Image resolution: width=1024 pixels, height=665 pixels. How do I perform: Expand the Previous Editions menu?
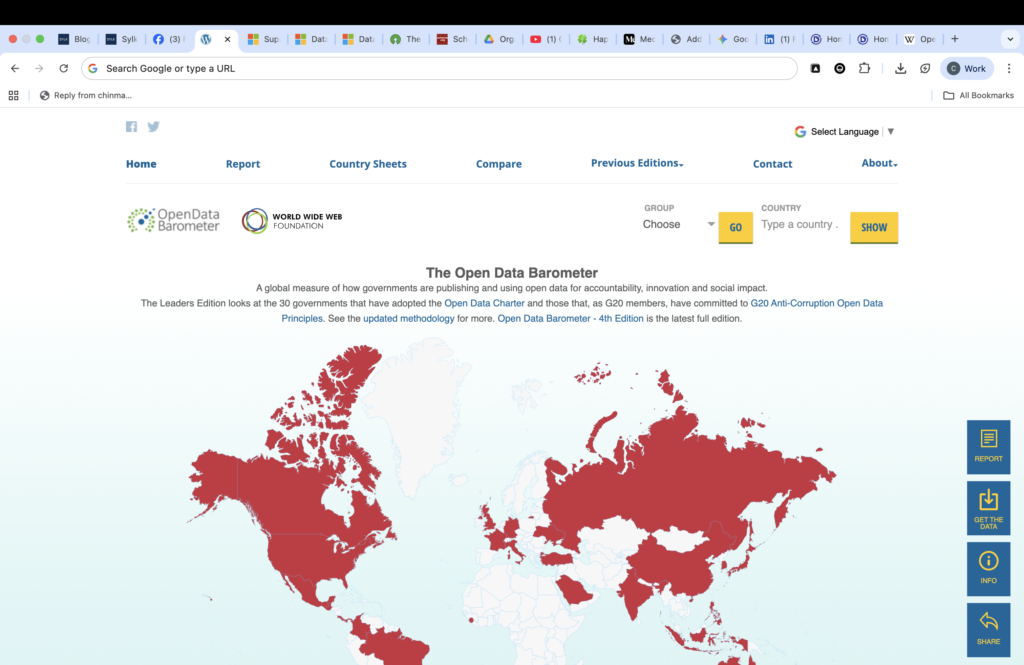coord(636,163)
